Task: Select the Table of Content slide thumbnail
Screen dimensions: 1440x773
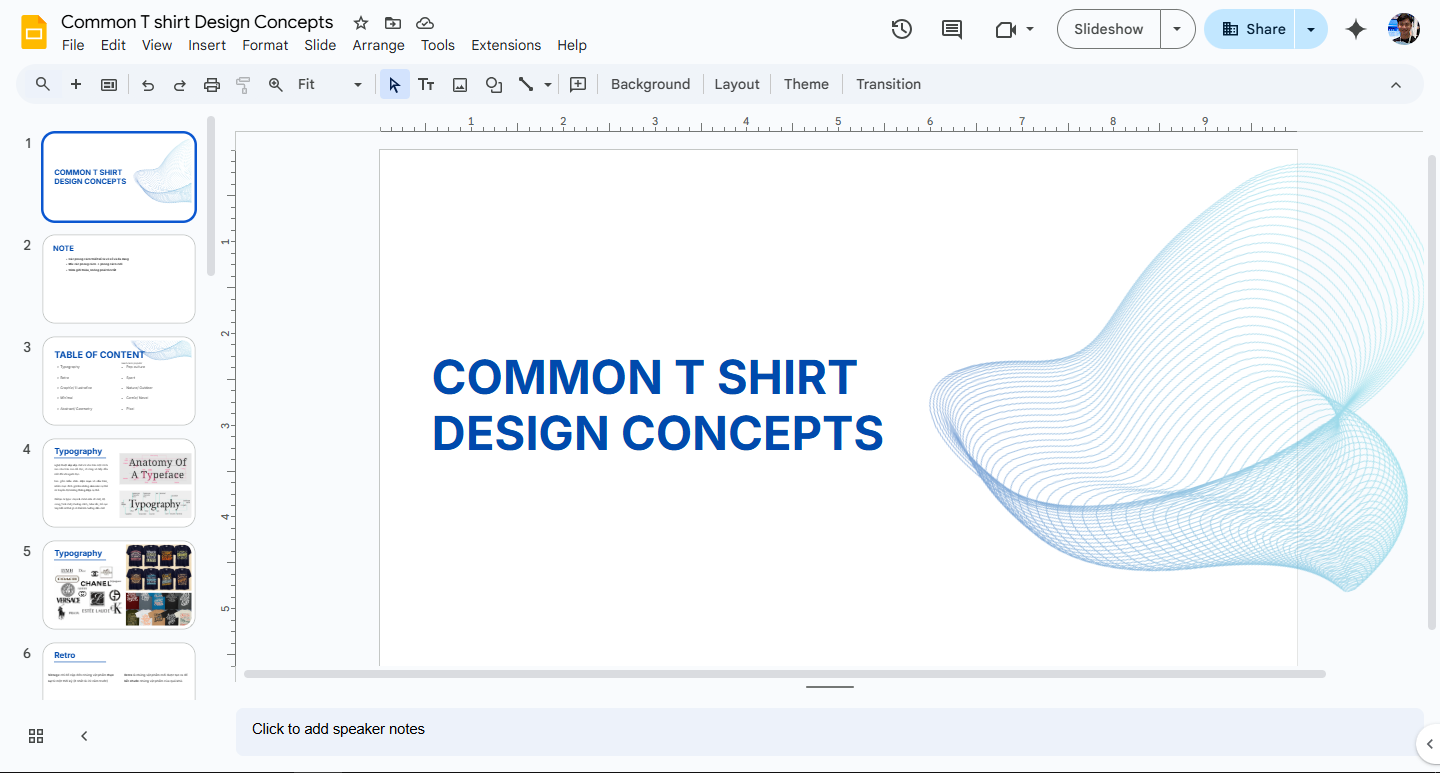Action: [x=119, y=381]
